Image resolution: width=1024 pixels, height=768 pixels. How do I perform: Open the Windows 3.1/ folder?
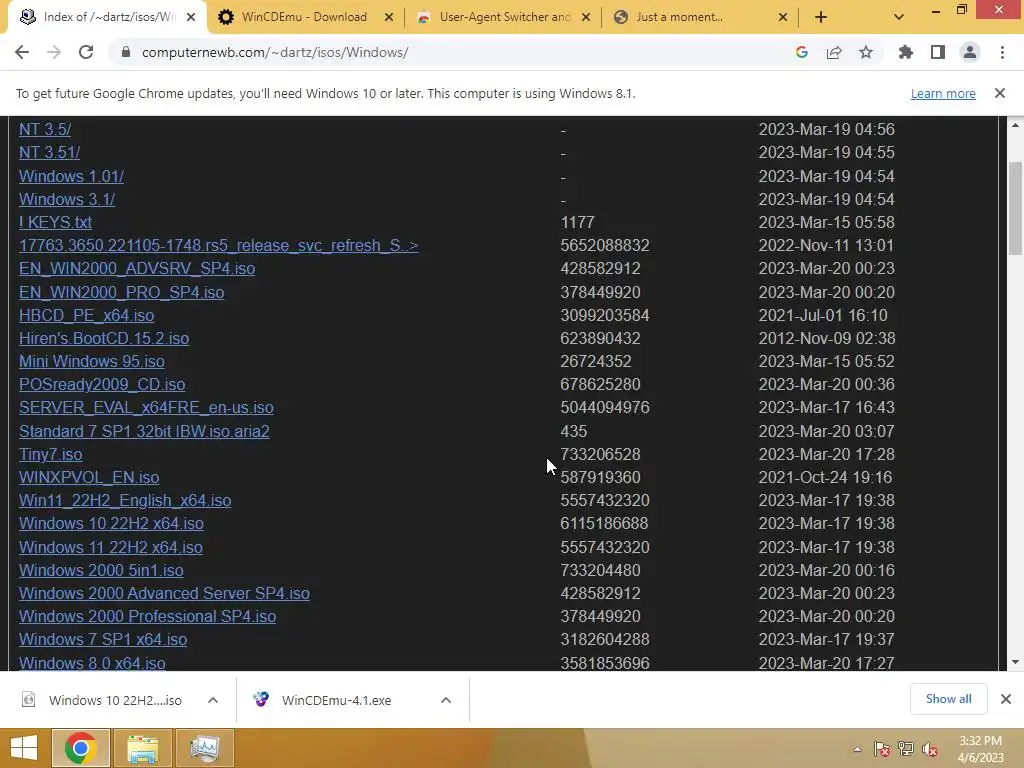(x=67, y=199)
